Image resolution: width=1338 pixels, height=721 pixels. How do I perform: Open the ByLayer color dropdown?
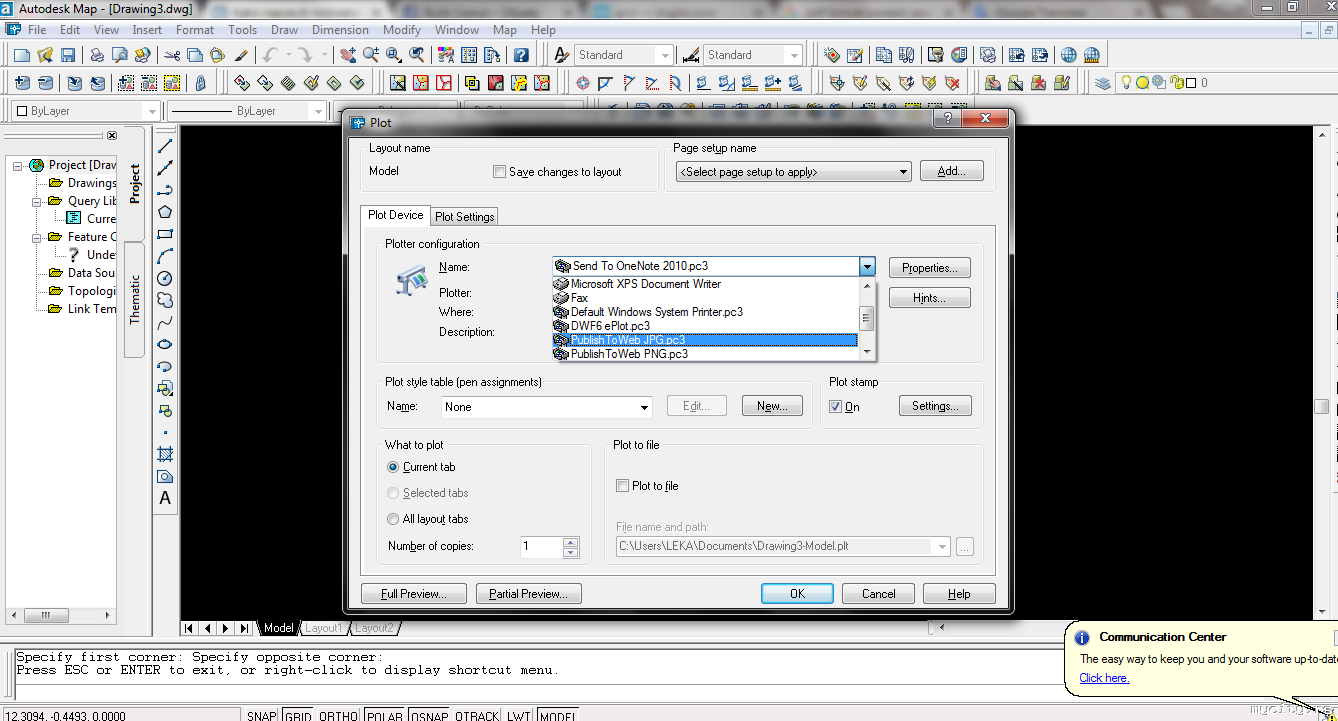[152, 111]
